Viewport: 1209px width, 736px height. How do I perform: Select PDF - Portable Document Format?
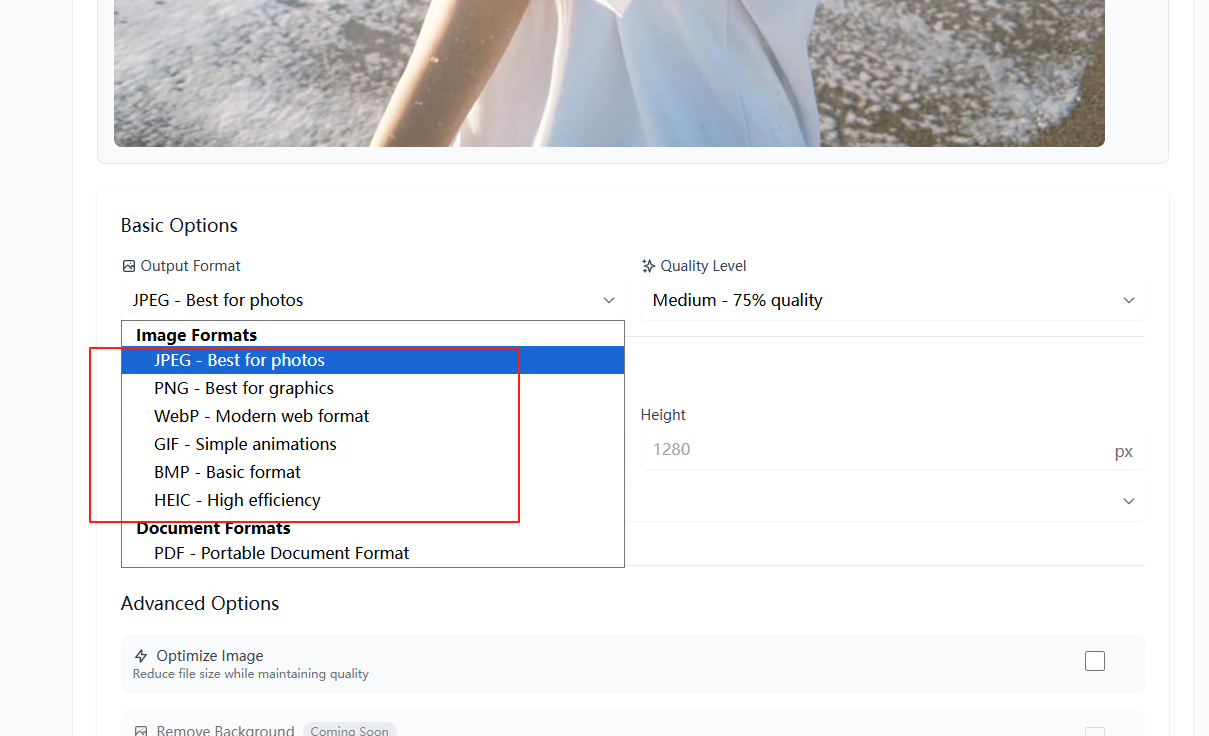[x=373, y=553]
